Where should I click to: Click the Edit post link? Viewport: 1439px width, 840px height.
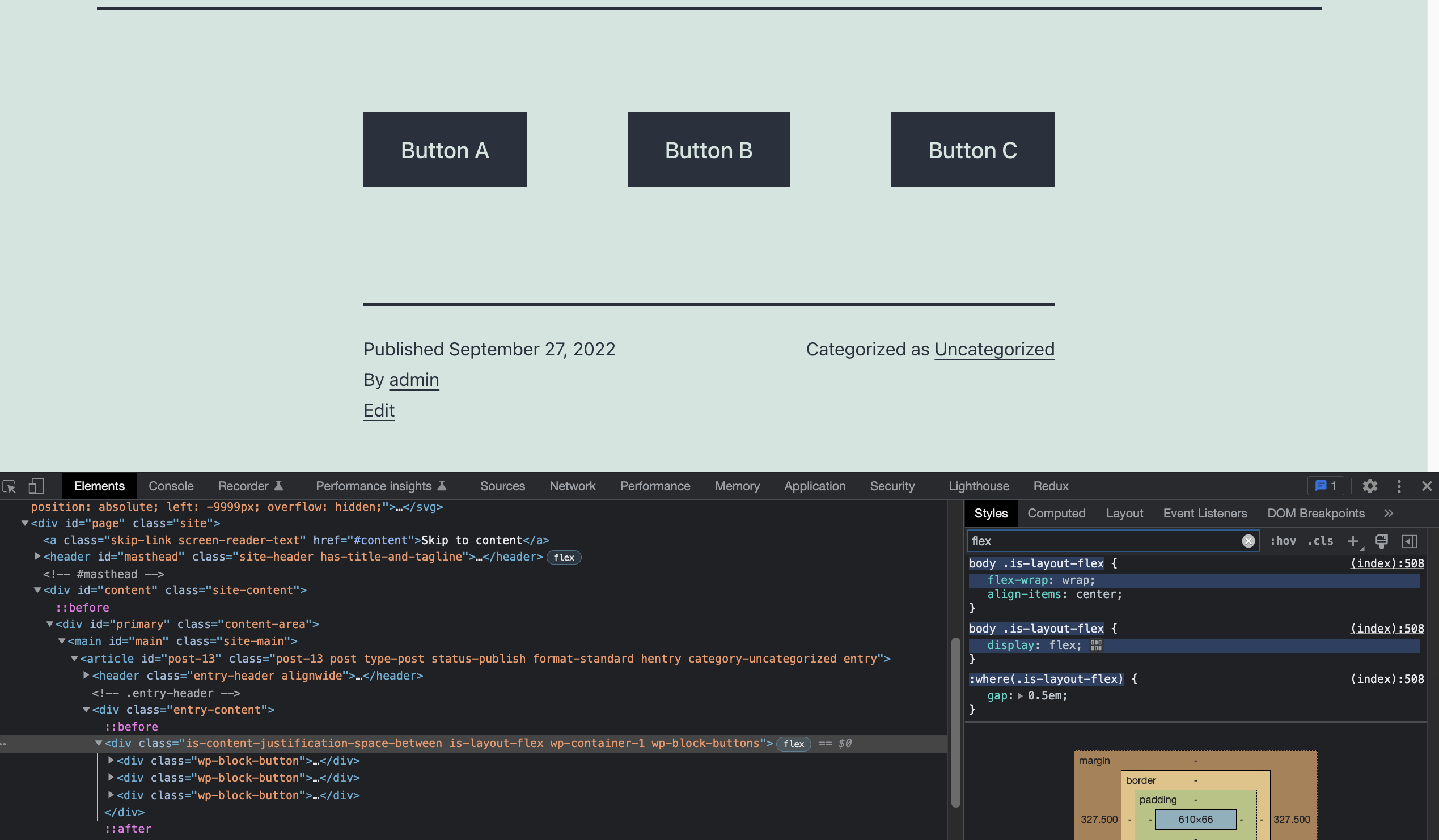379,411
